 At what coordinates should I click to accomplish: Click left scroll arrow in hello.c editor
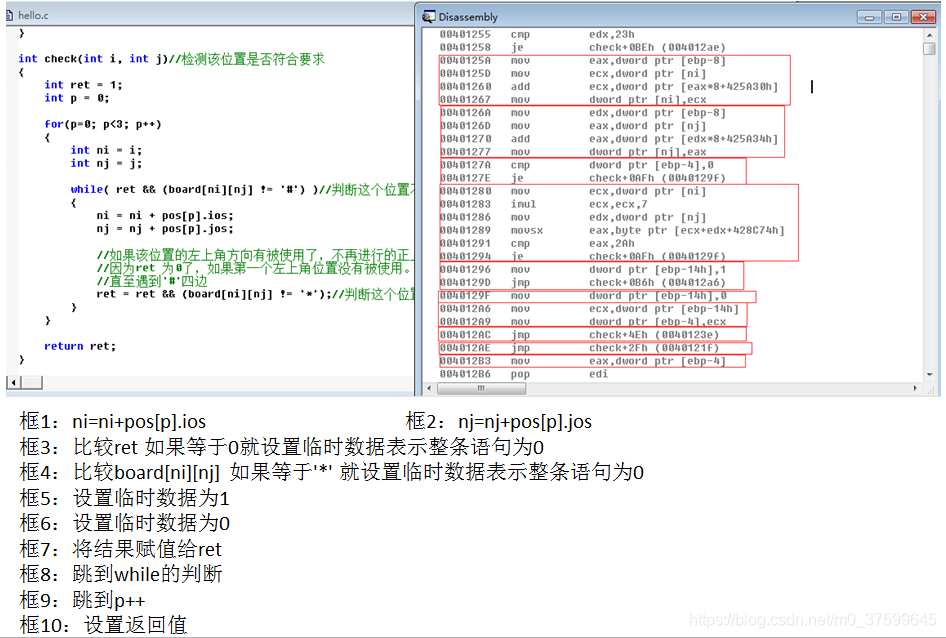pyautogui.click(x=14, y=382)
